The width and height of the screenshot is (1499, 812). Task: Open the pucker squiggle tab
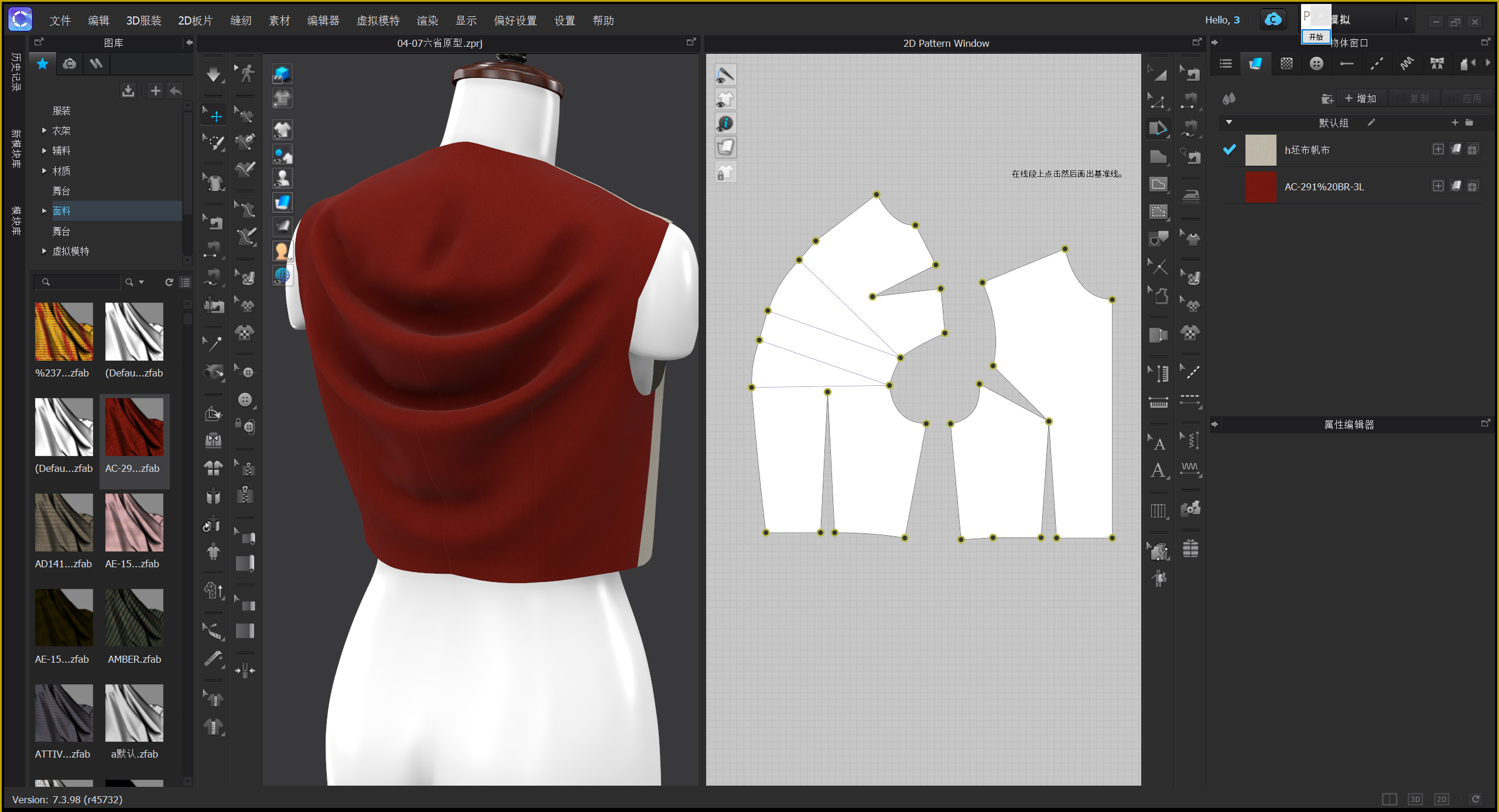point(1406,64)
